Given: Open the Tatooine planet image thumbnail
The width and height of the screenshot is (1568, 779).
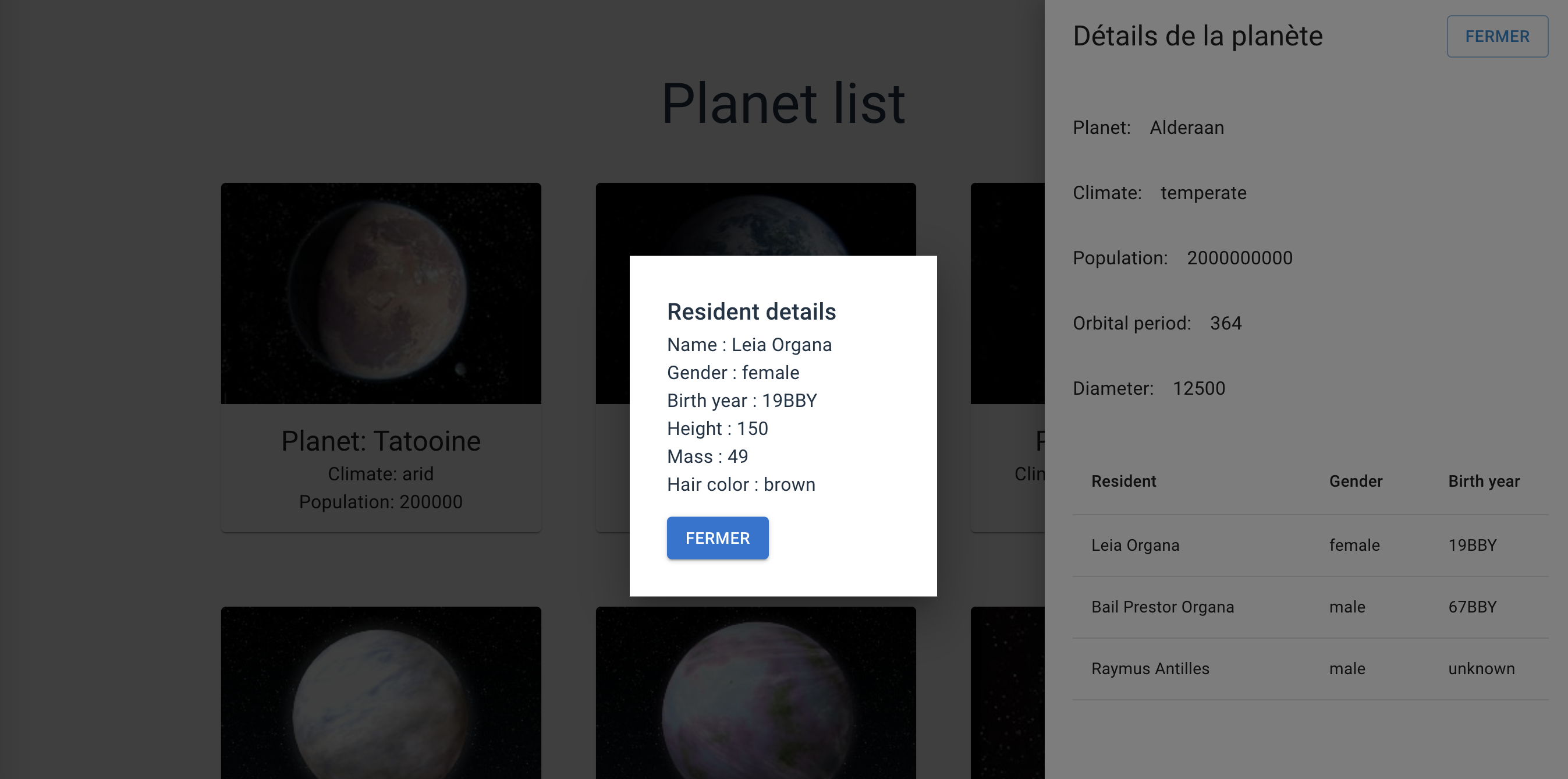Looking at the screenshot, I should (381, 293).
